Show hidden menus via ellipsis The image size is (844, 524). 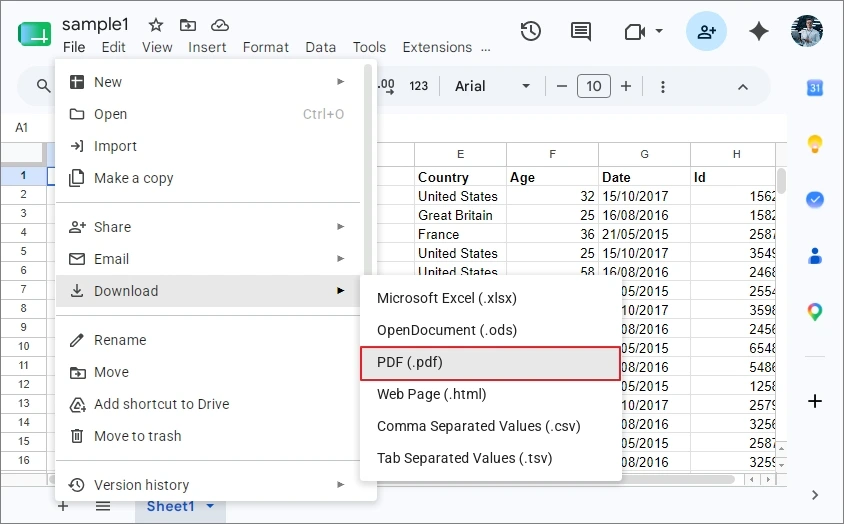point(486,48)
